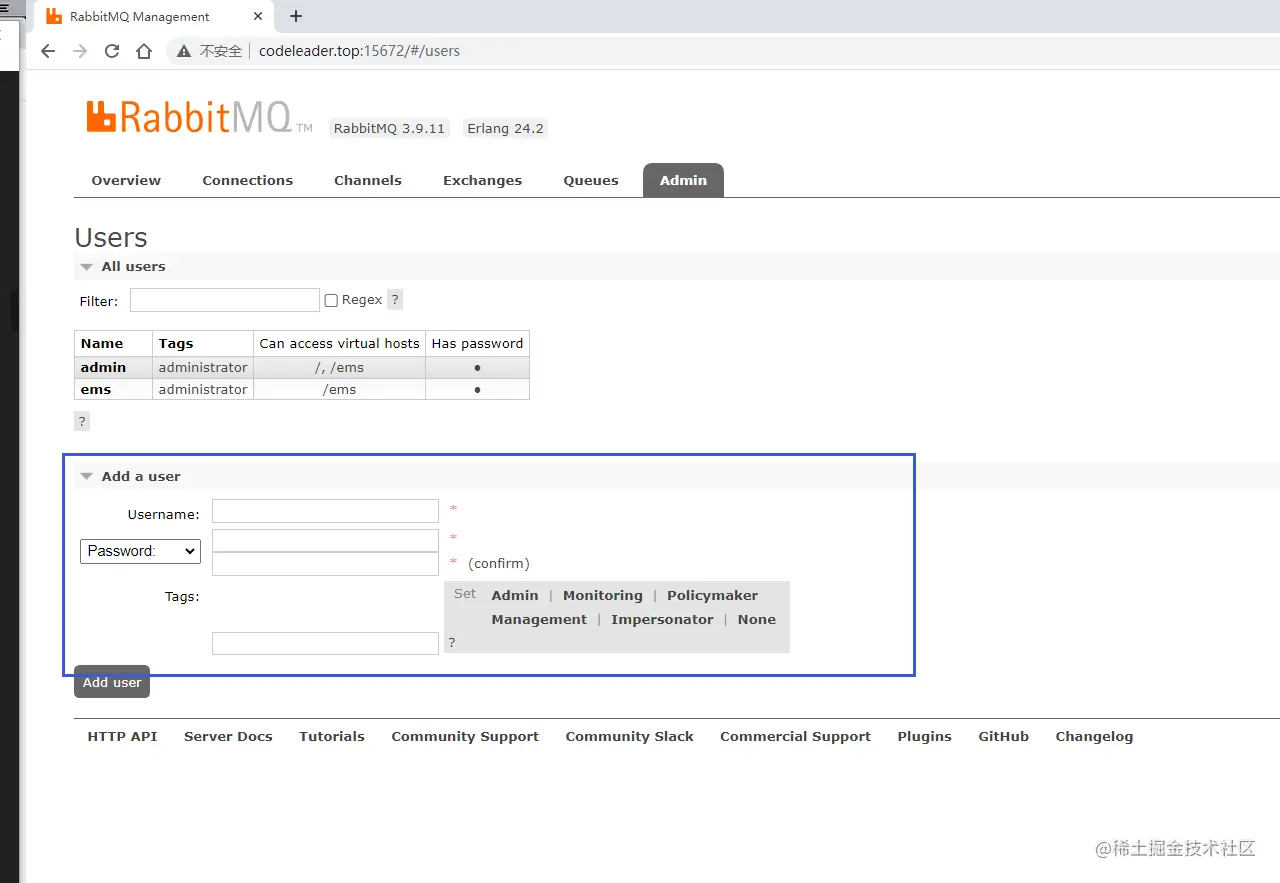Sort users by Name column header
This screenshot has height=883, width=1280.
(113, 343)
